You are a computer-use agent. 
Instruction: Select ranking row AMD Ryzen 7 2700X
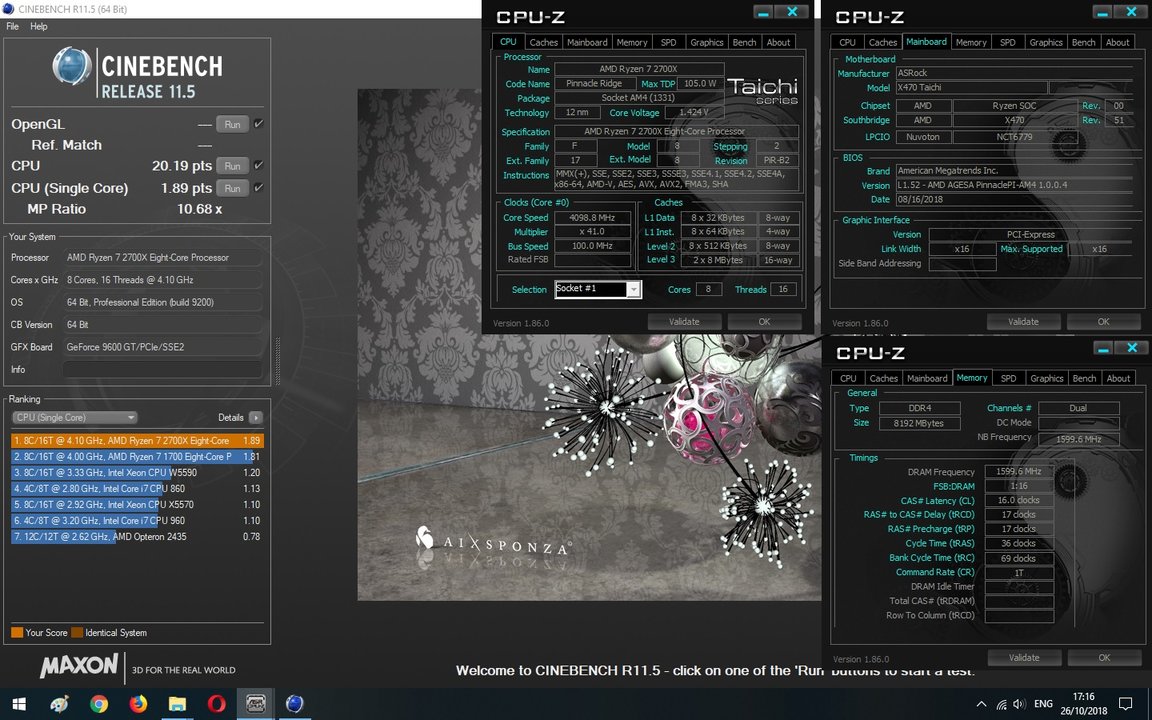coord(137,441)
